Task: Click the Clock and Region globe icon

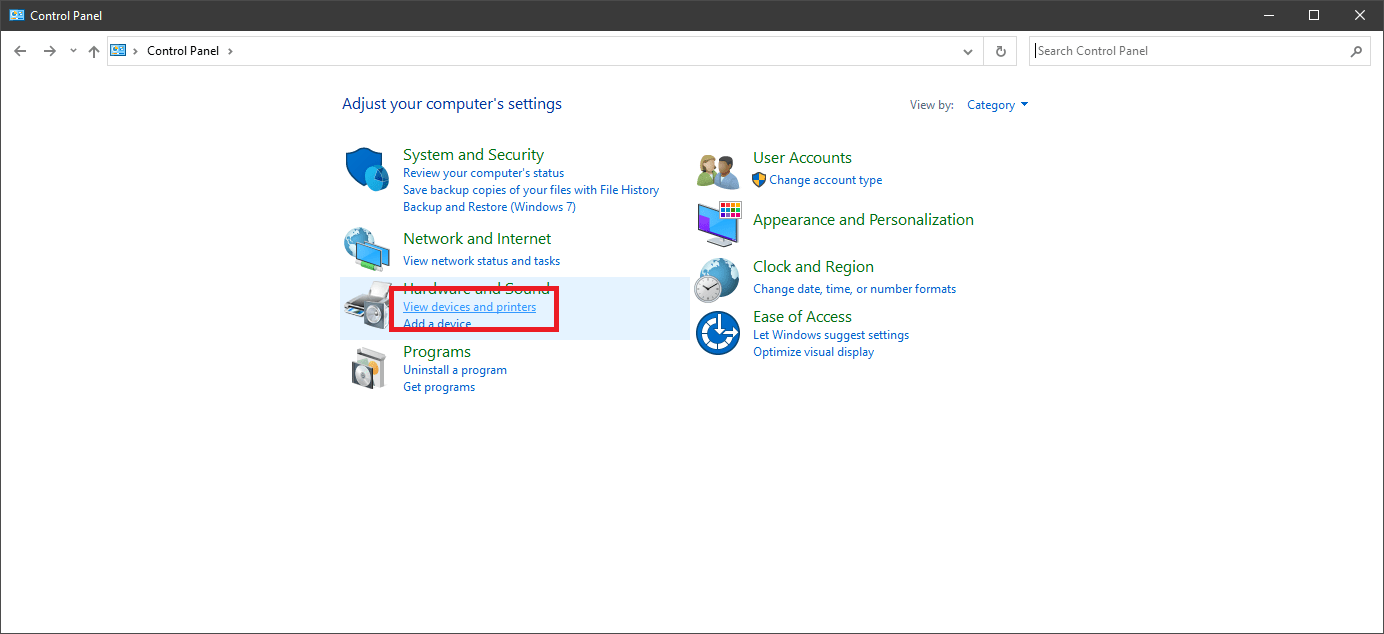Action: coord(717,280)
